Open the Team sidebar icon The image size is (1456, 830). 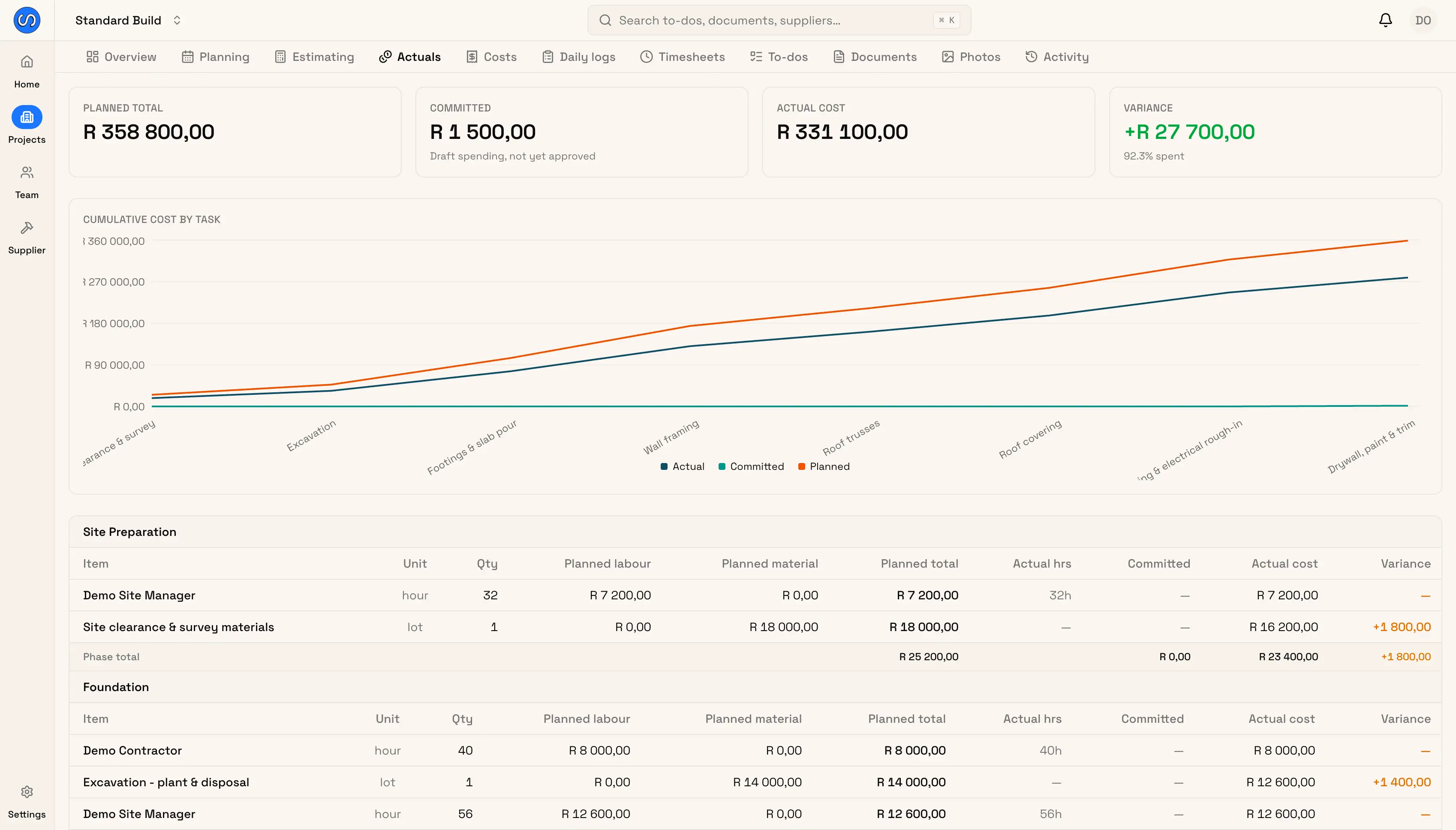pos(27,172)
